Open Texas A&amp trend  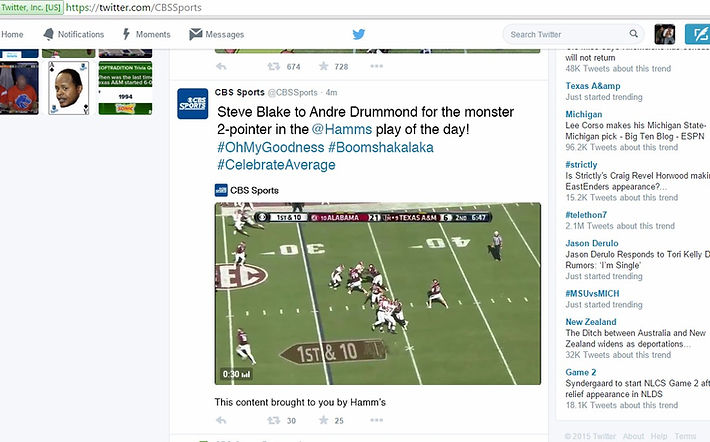pos(593,86)
